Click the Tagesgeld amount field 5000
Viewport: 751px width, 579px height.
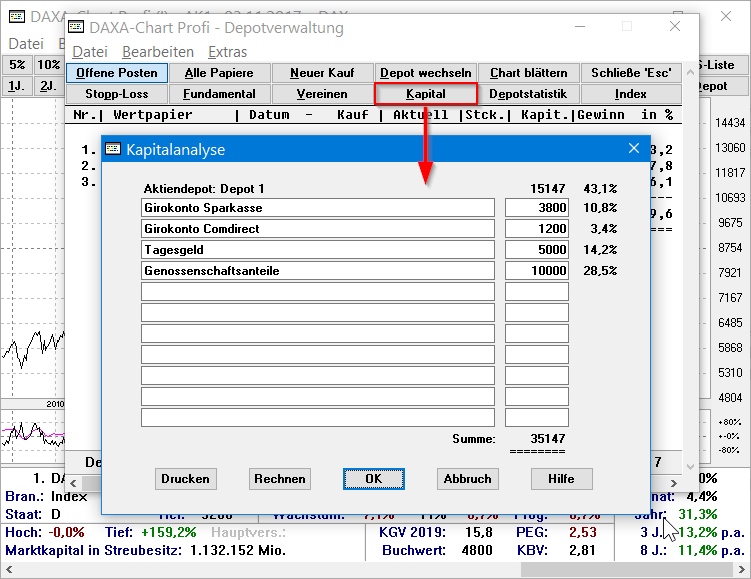pos(536,250)
